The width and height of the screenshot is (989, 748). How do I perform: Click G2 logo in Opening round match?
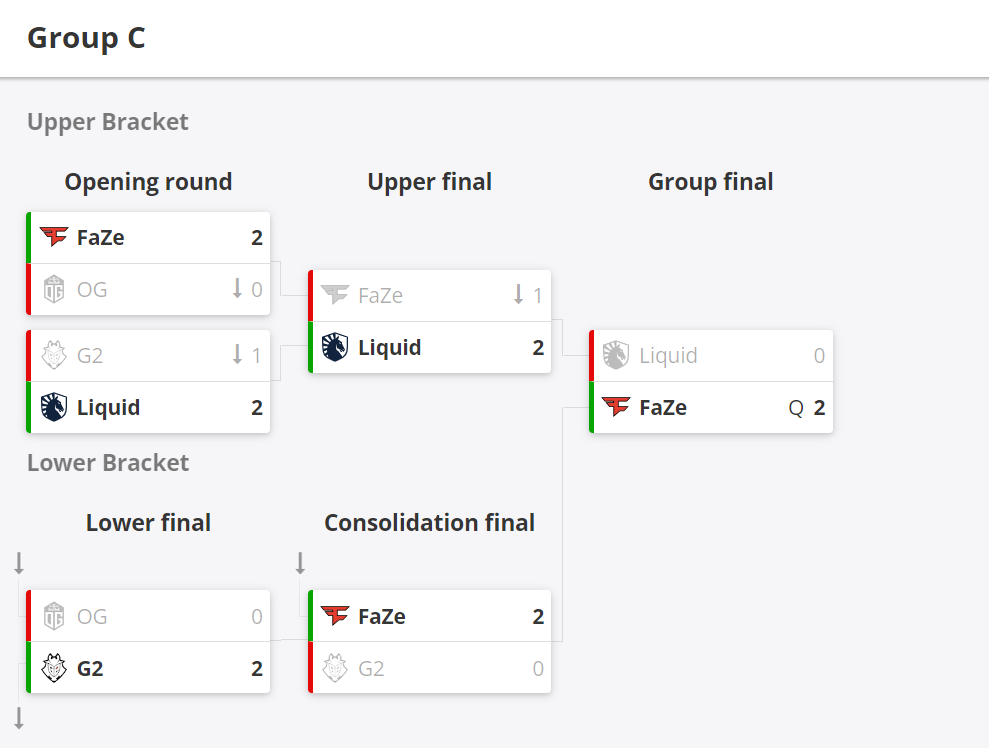[54, 355]
